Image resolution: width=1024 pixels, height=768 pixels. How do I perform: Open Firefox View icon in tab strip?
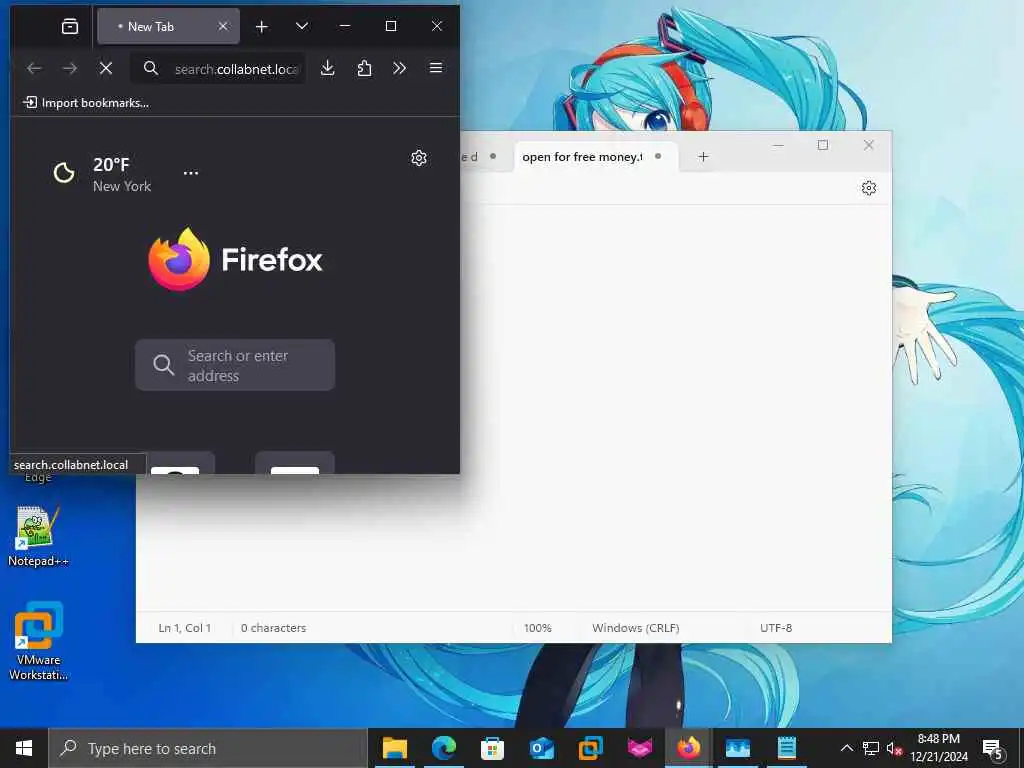tap(70, 26)
